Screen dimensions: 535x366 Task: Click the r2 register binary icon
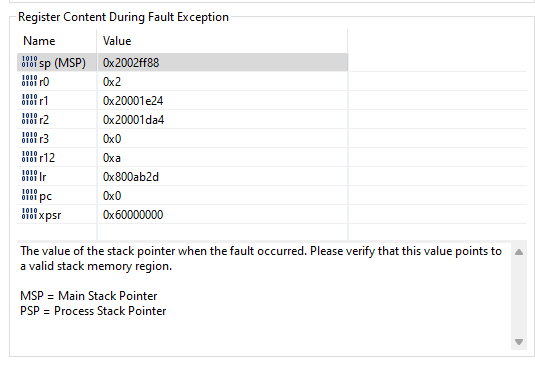pos(29,119)
